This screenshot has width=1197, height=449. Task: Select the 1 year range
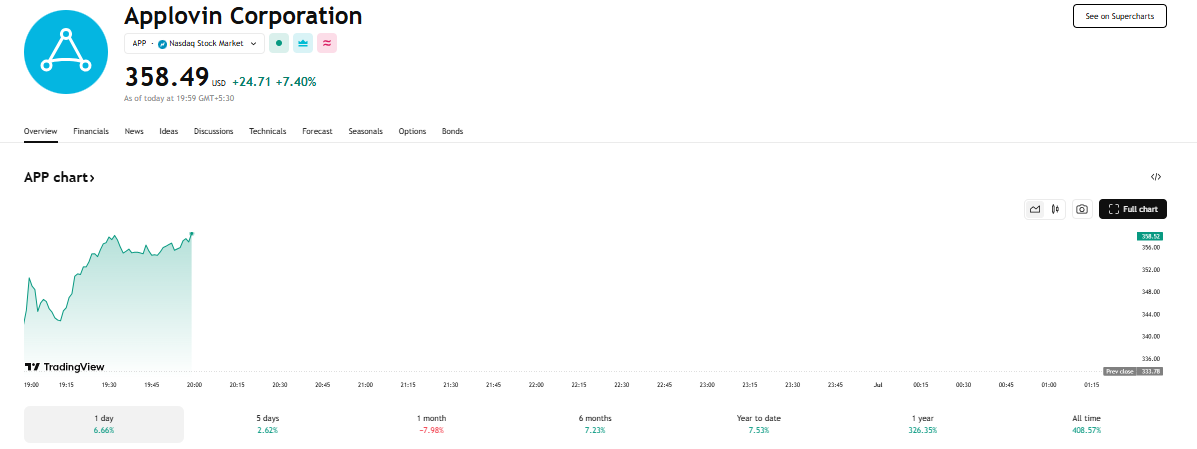pyautogui.click(x=923, y=424)
